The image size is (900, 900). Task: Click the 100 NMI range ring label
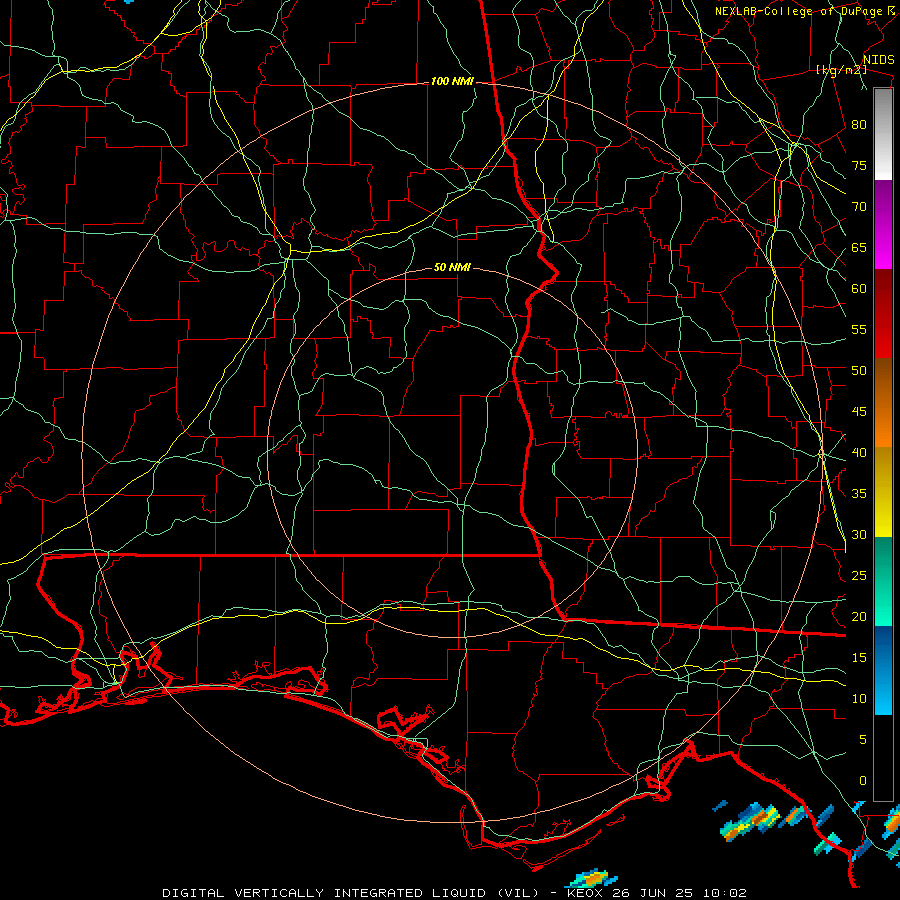(x=452, y=82)
